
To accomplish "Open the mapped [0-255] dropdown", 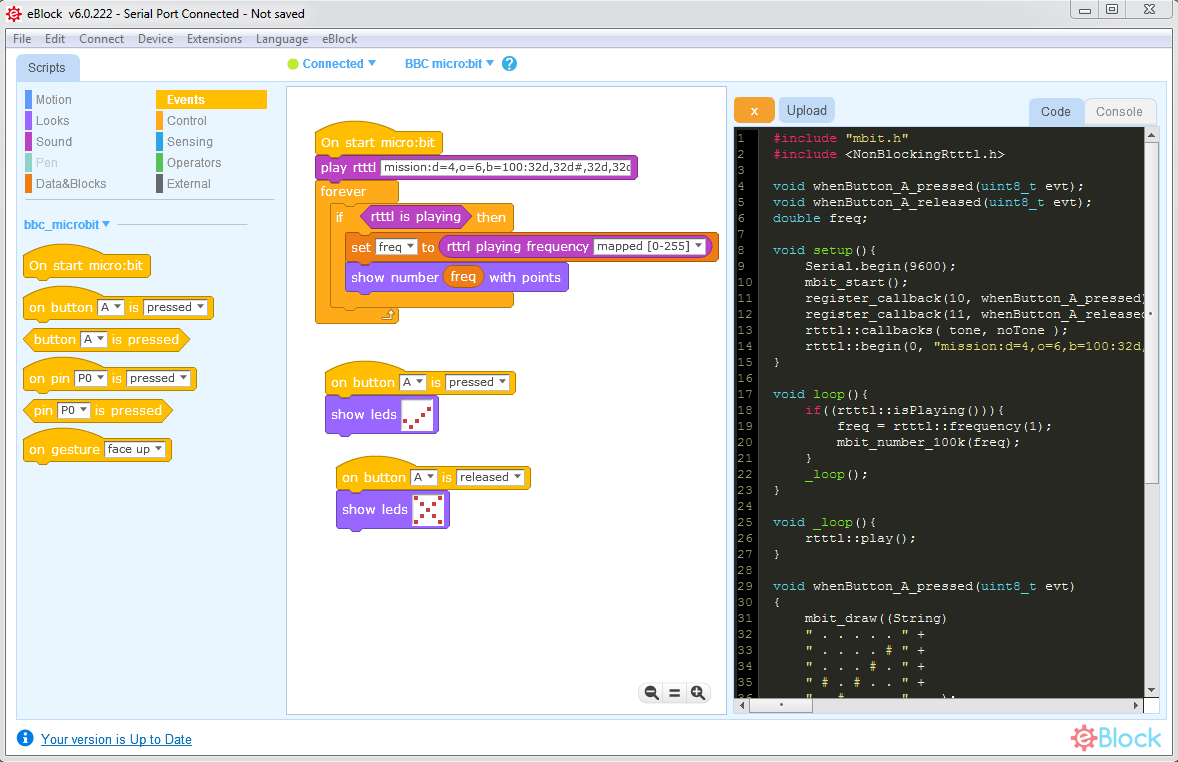I will 651,246.
